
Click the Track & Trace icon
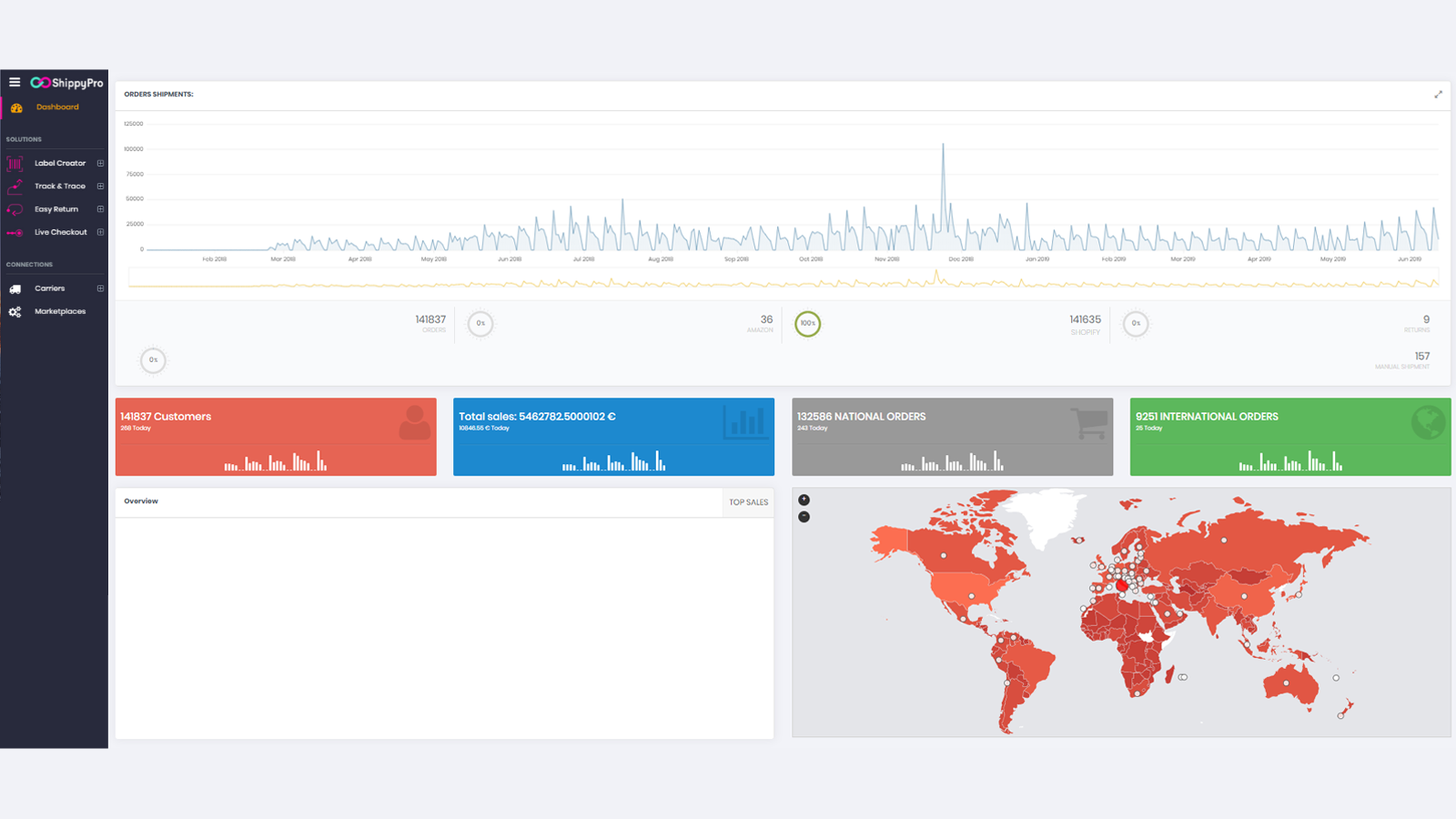[15, 187]
